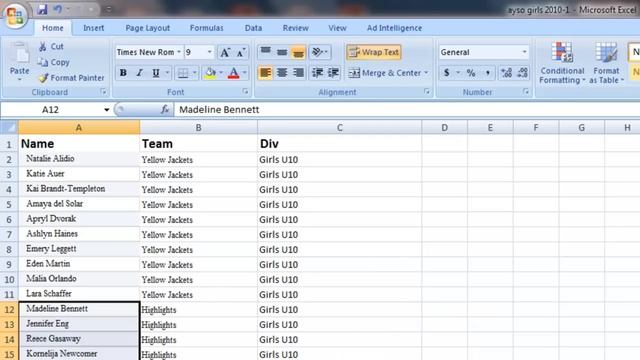Switch to the Home tab
This screenshot has height=360, width=640.
tap(53, 28)
